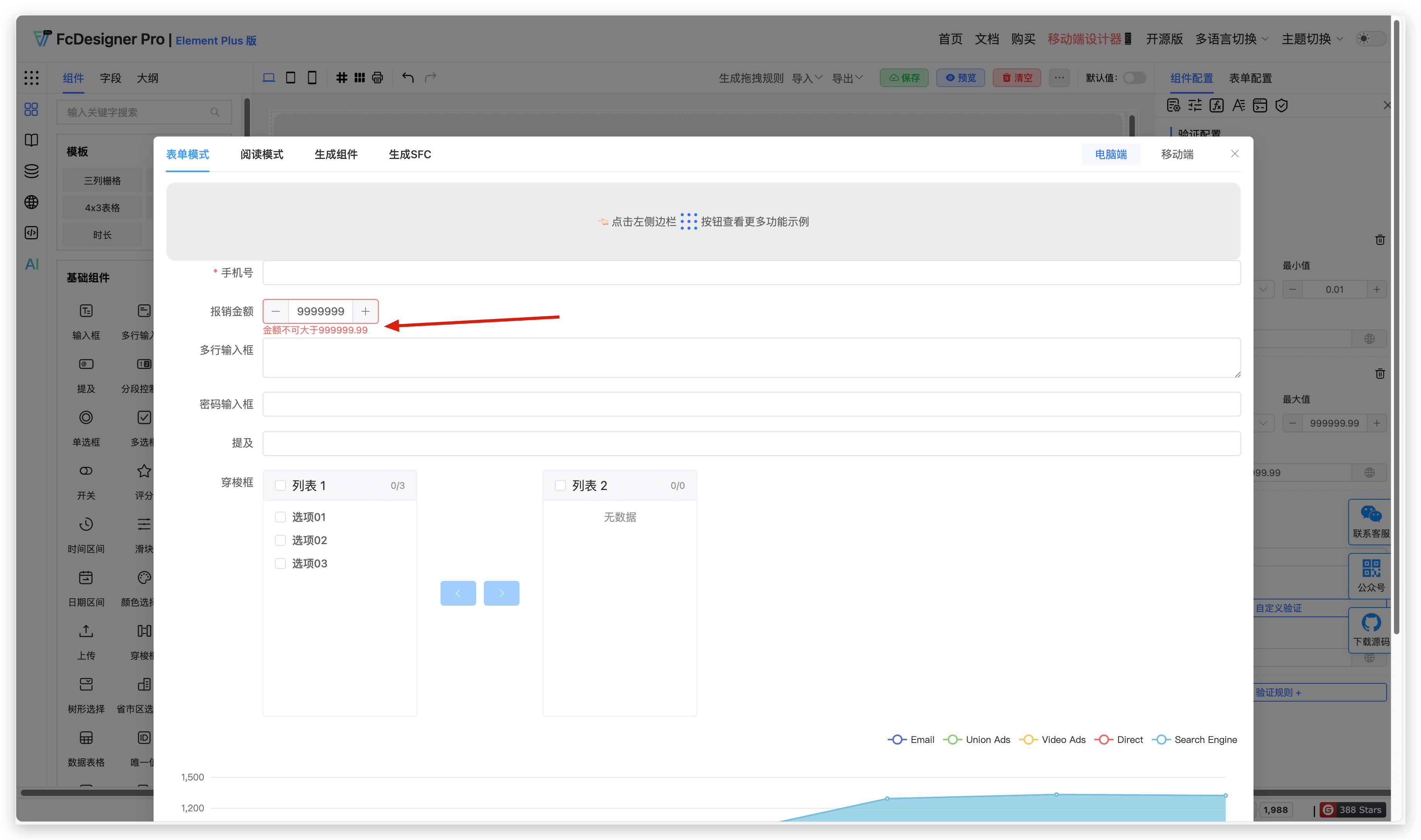Open the AI assistant sidebar icon

[x=32, y=264]
